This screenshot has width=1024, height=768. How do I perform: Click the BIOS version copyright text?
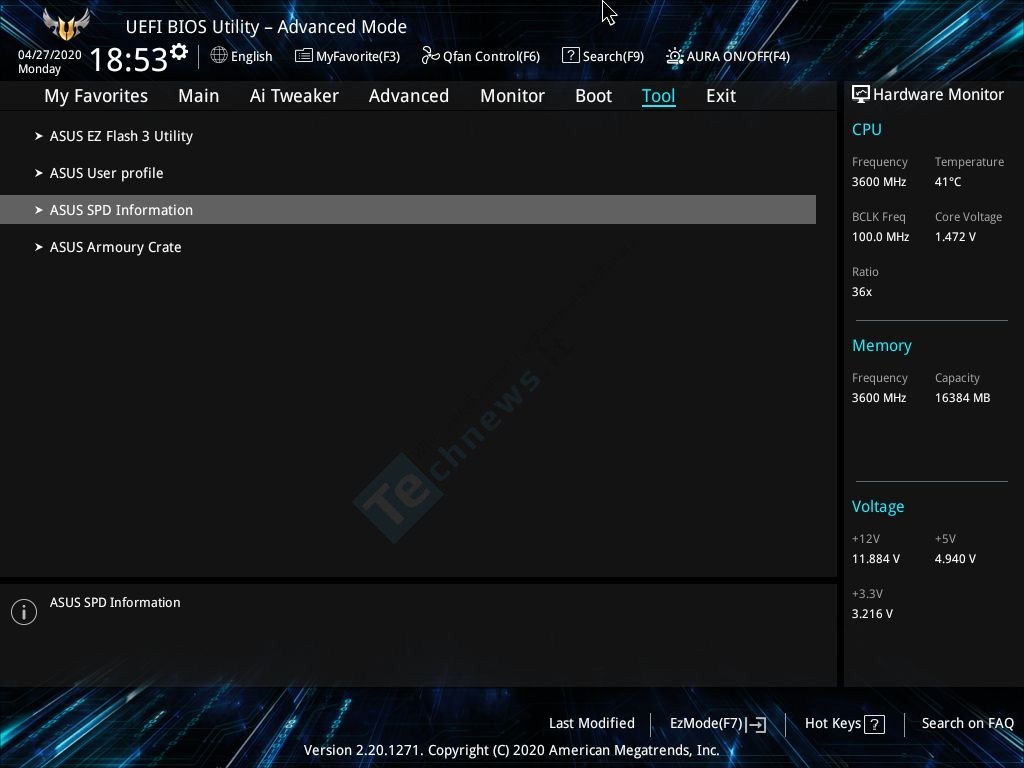pyautogui.click(x=511, y=750)
